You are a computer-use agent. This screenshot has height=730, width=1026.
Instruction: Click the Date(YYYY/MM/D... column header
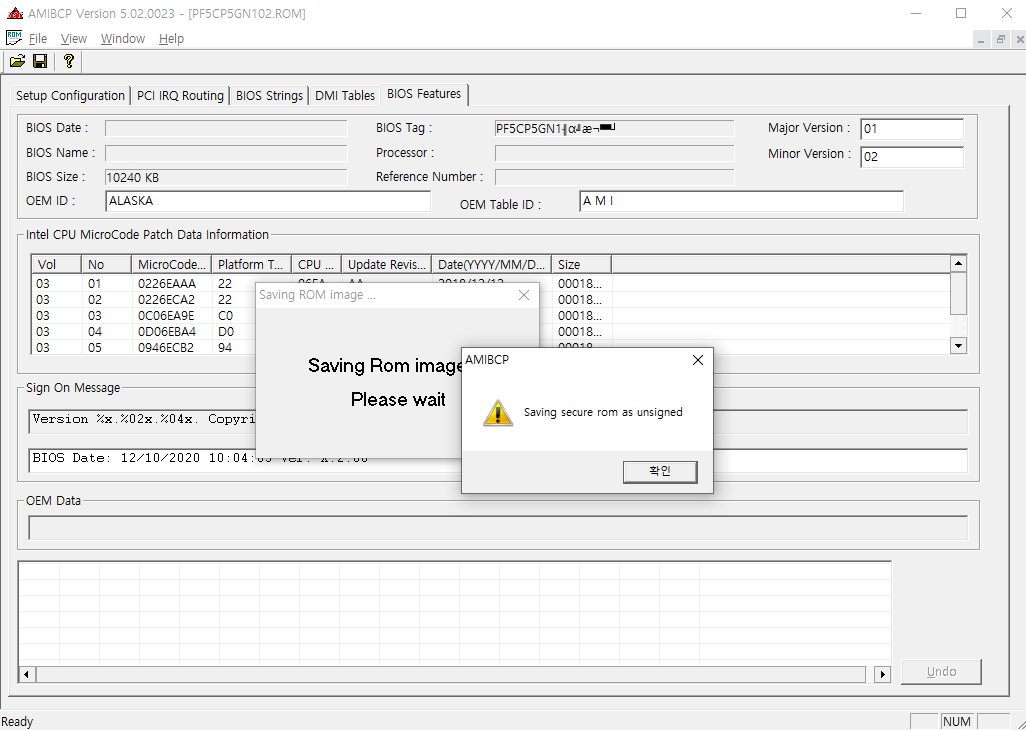(491, 264)
